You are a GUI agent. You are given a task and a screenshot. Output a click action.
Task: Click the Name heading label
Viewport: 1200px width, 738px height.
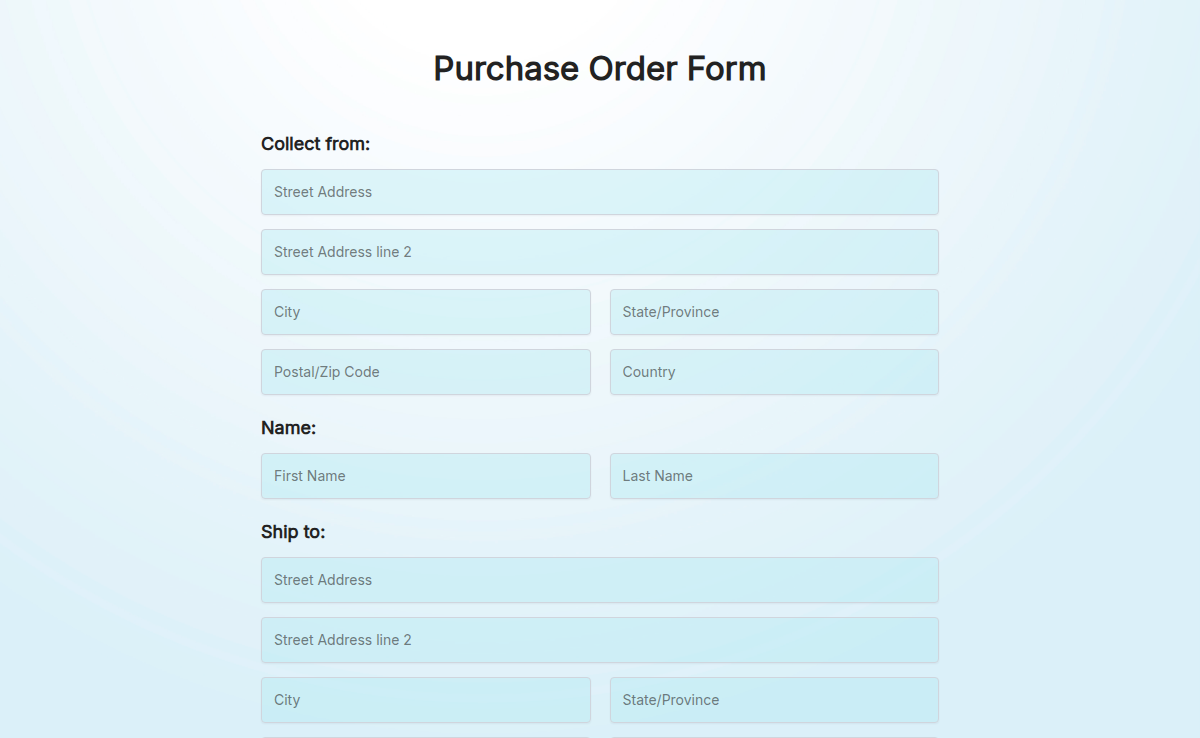[x=288, y=427]
